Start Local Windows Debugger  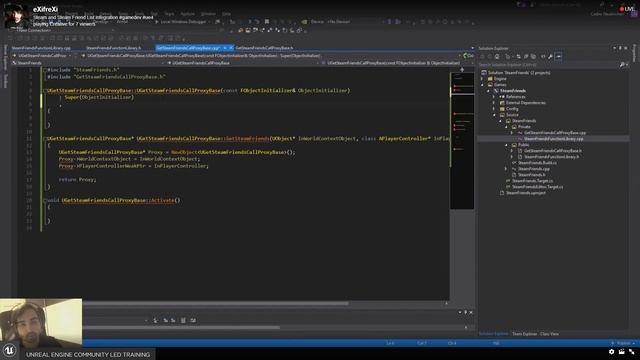coord(180,22)
